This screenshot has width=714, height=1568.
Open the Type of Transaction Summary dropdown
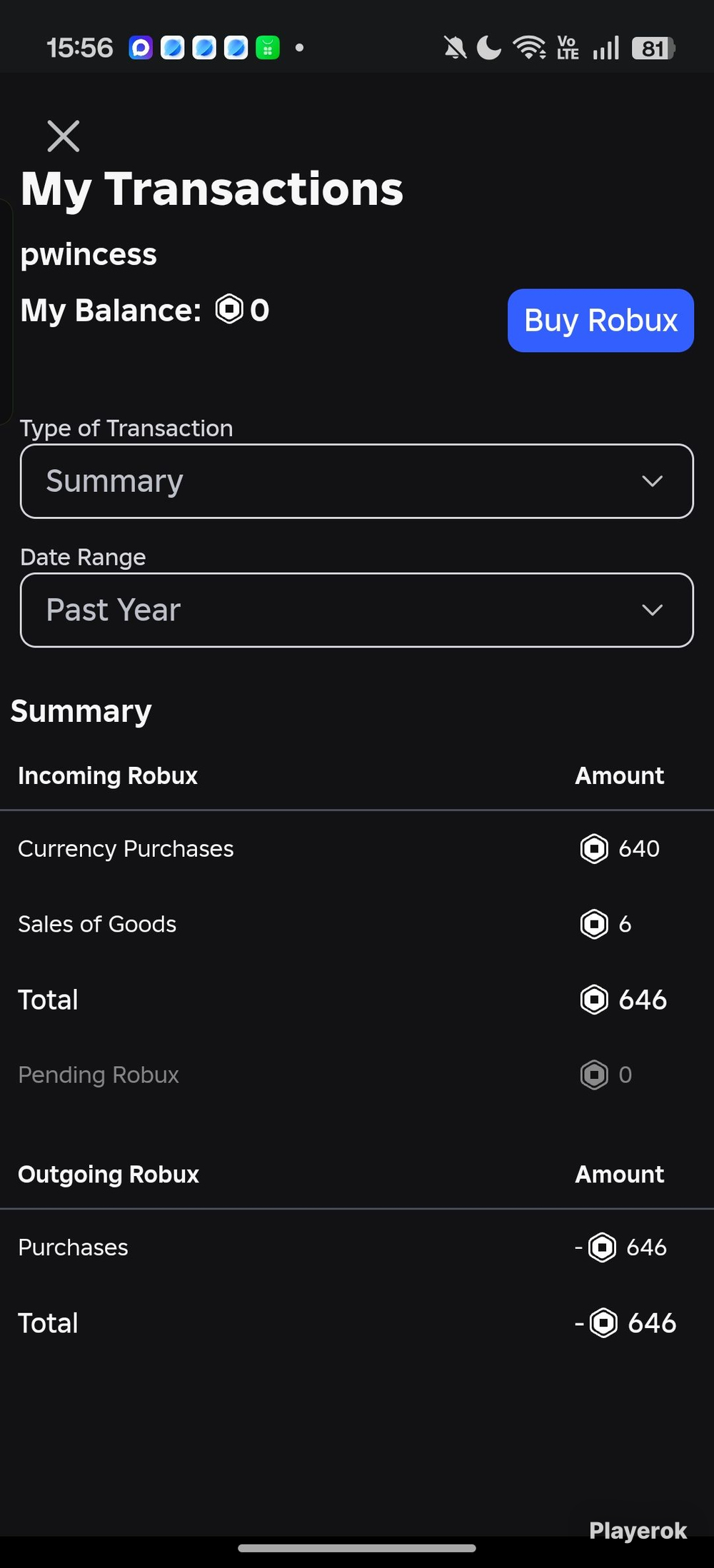click(x=357, y=481)
